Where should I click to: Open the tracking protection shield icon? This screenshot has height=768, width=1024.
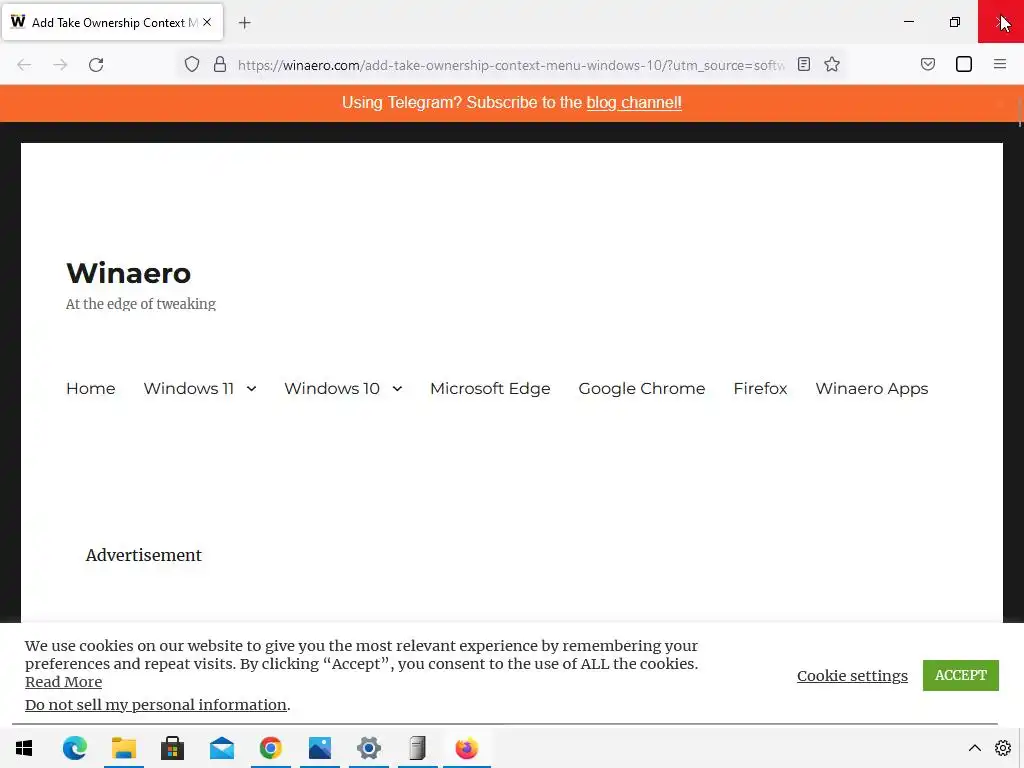pyautogui.click(x=191, y=65)
